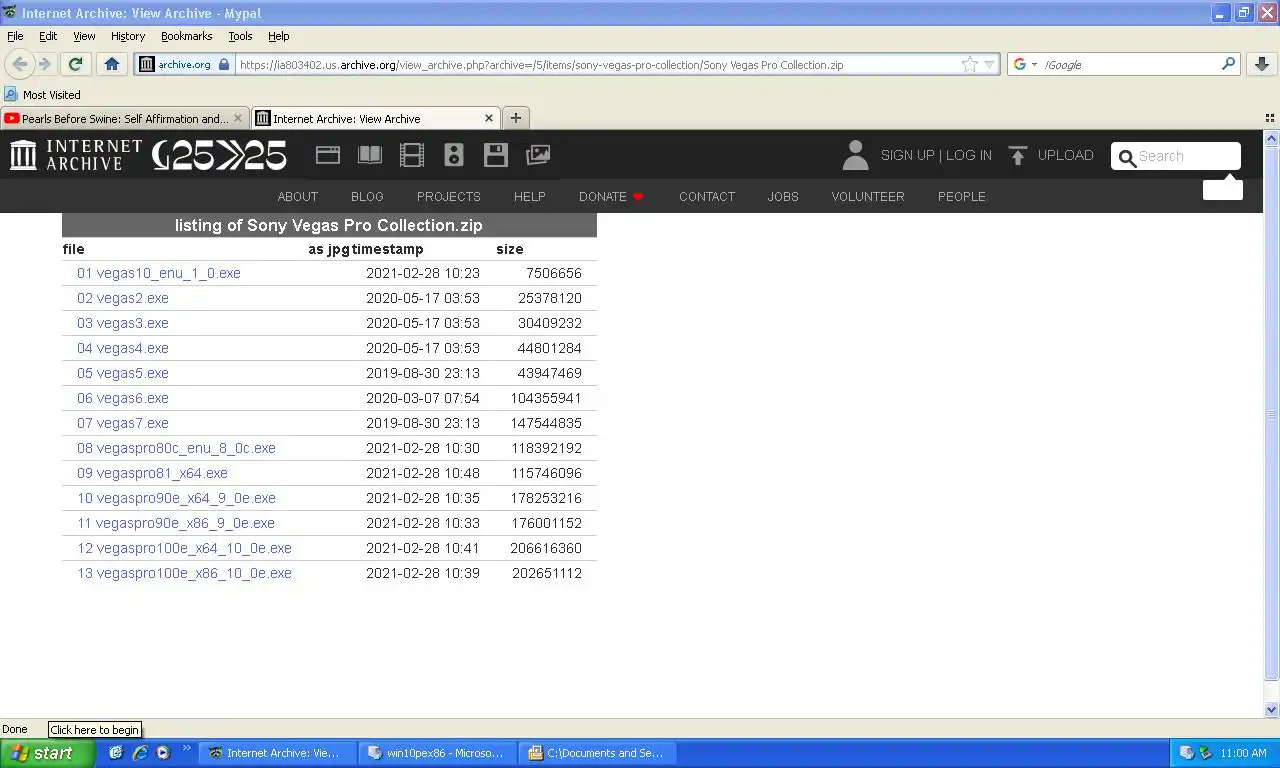The height and width of the screenshot is (768, 1280).
Task: Open the Most Visited bookmarks folder
Action: coord(42,95)
